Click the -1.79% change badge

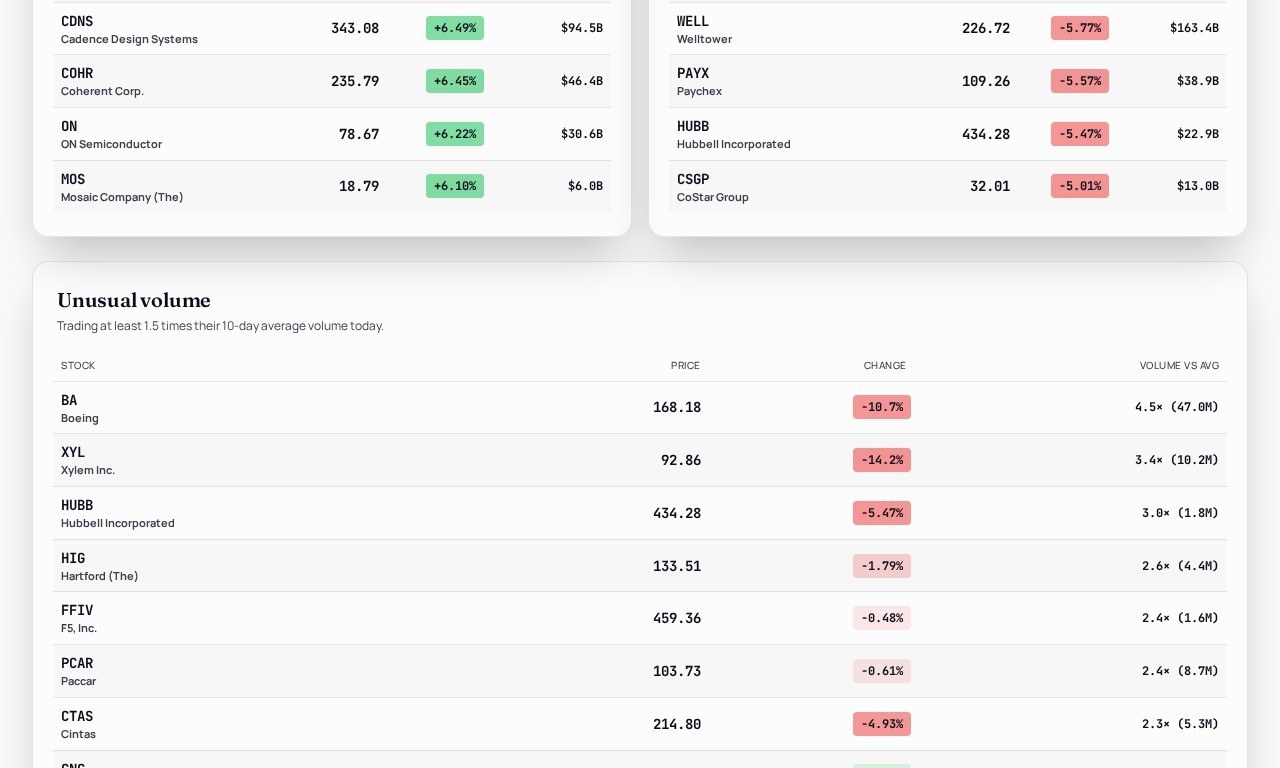coord(882,566)
